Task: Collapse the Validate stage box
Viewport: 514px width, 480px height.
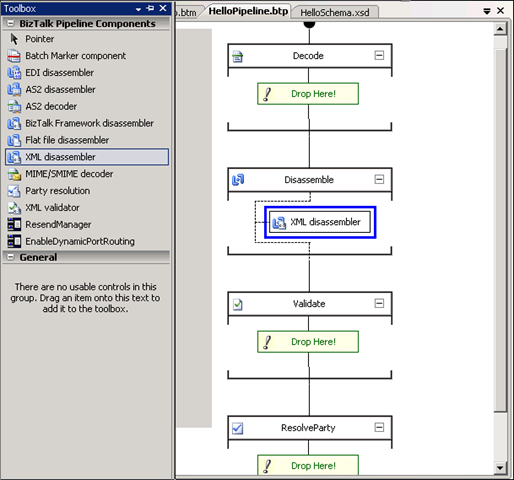Action: 379,303
